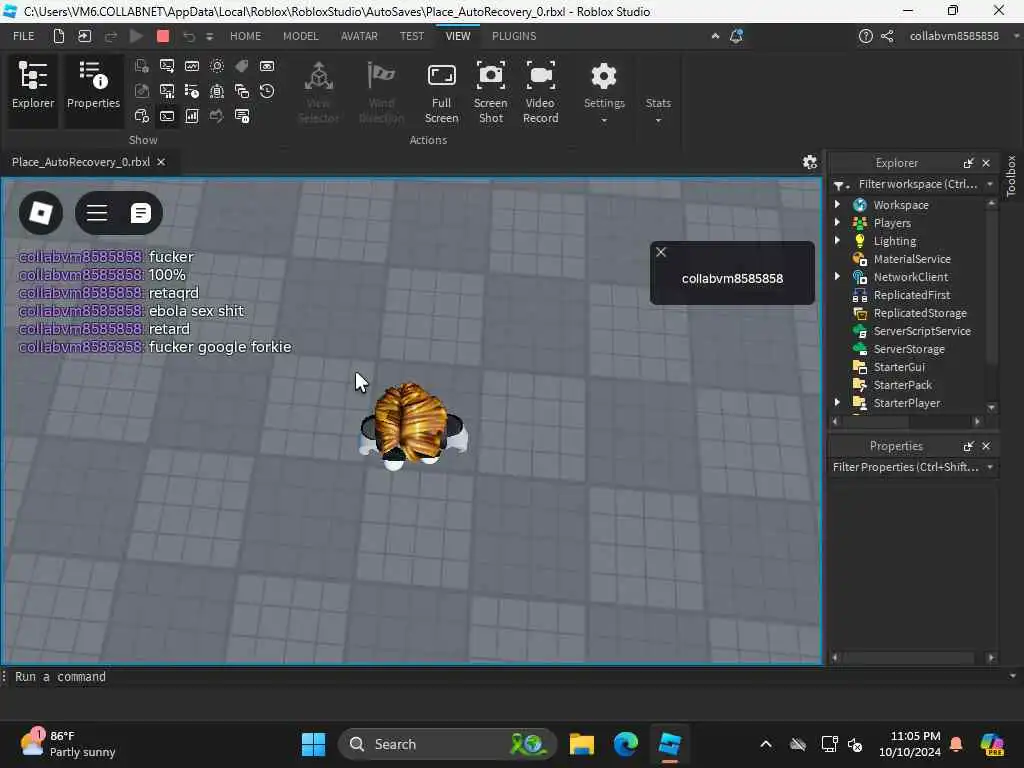Undock the Explorer panel
The height and width of the screenshot is (768, 1024).
coord(968,163)
